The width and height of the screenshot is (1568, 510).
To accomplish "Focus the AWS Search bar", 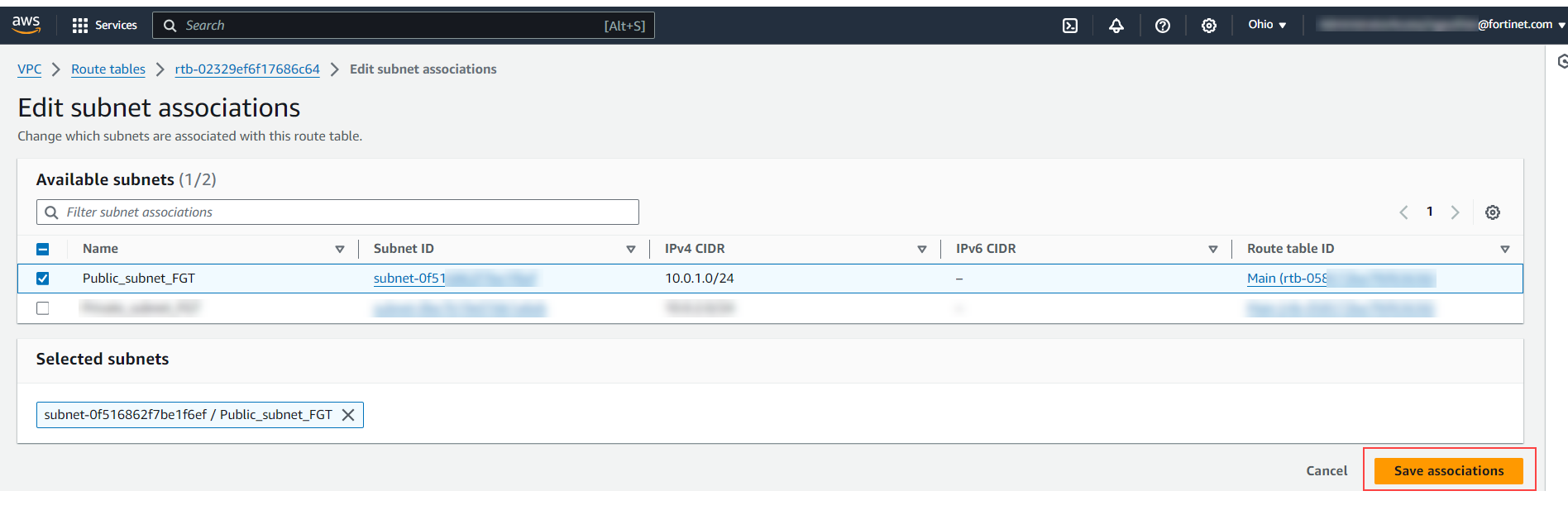I will (x=404, y=26).
